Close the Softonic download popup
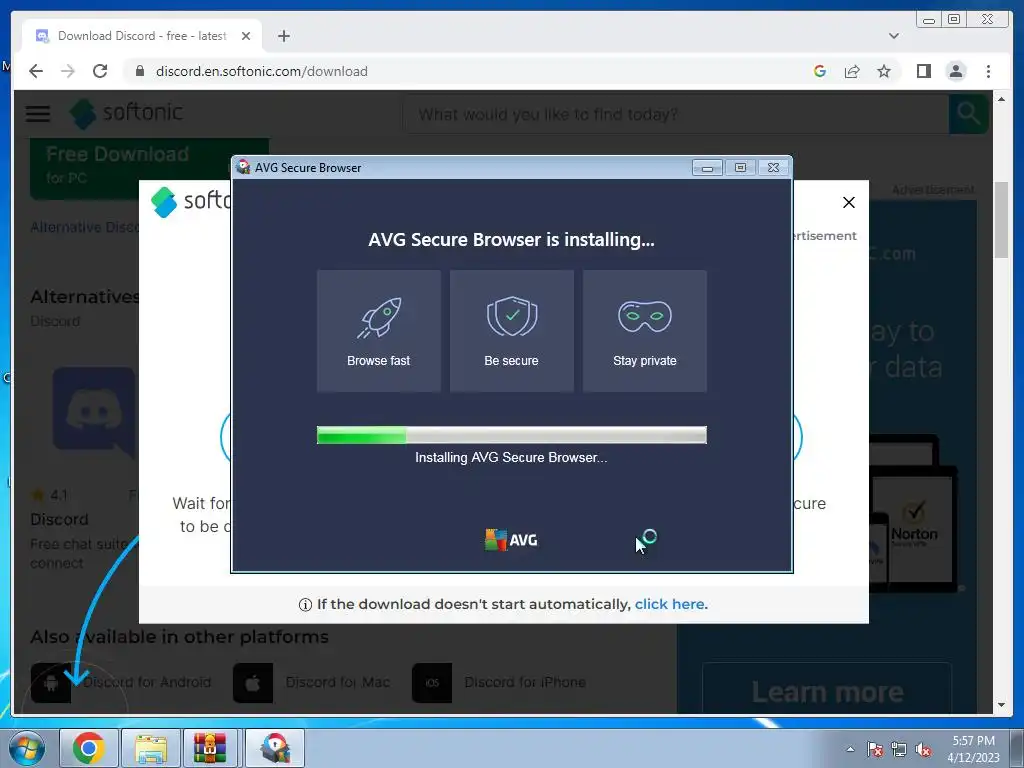The width and height of the screenshot is (1024, 768). point(848,202)
